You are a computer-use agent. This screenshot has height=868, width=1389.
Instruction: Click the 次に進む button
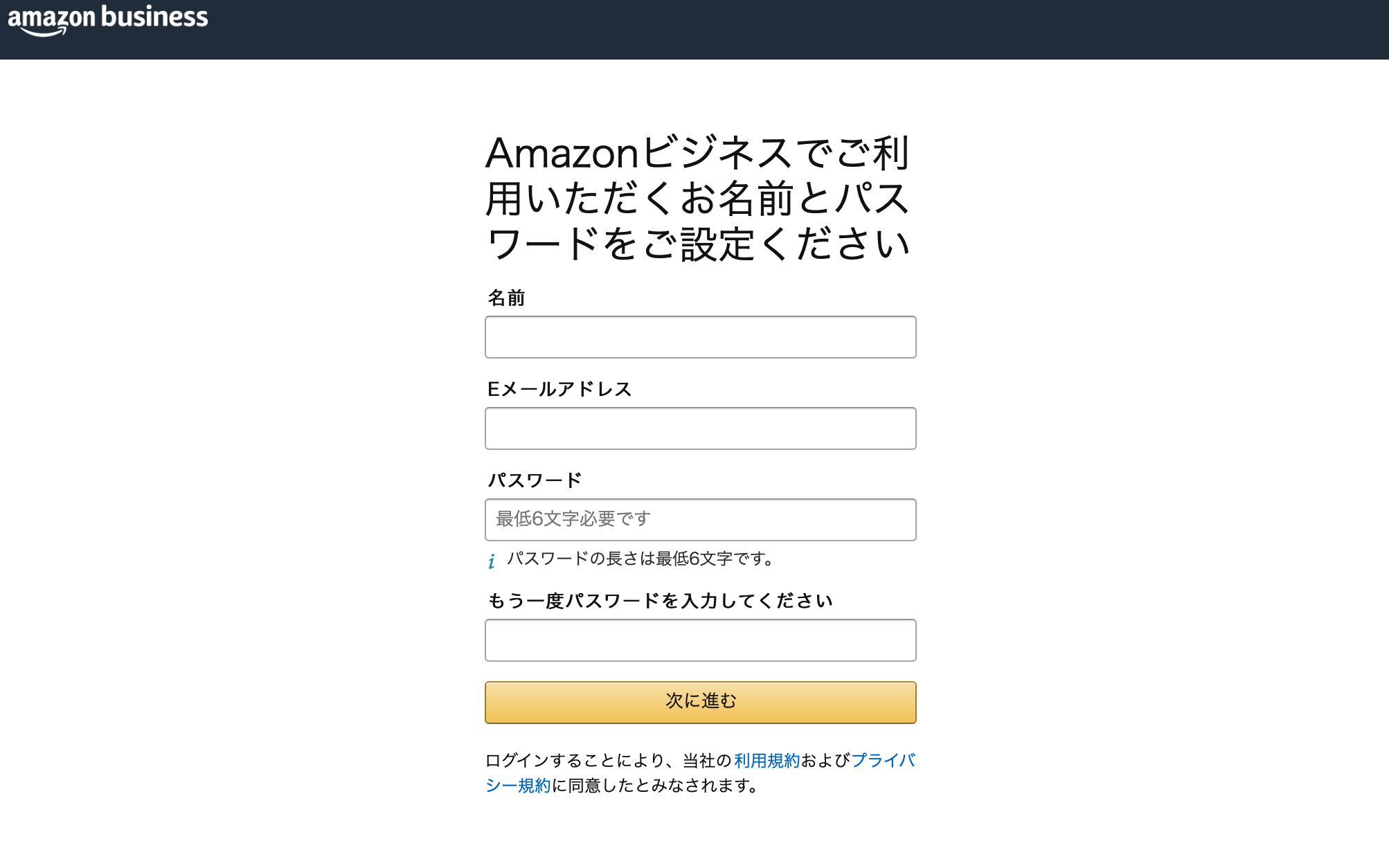[700, 702]
